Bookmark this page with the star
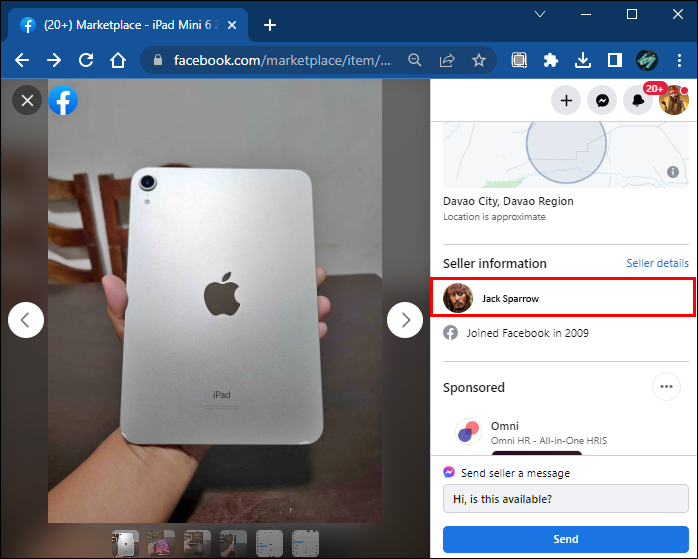Image resolution: width=698 pixels, height=559 pixels. 479,60
